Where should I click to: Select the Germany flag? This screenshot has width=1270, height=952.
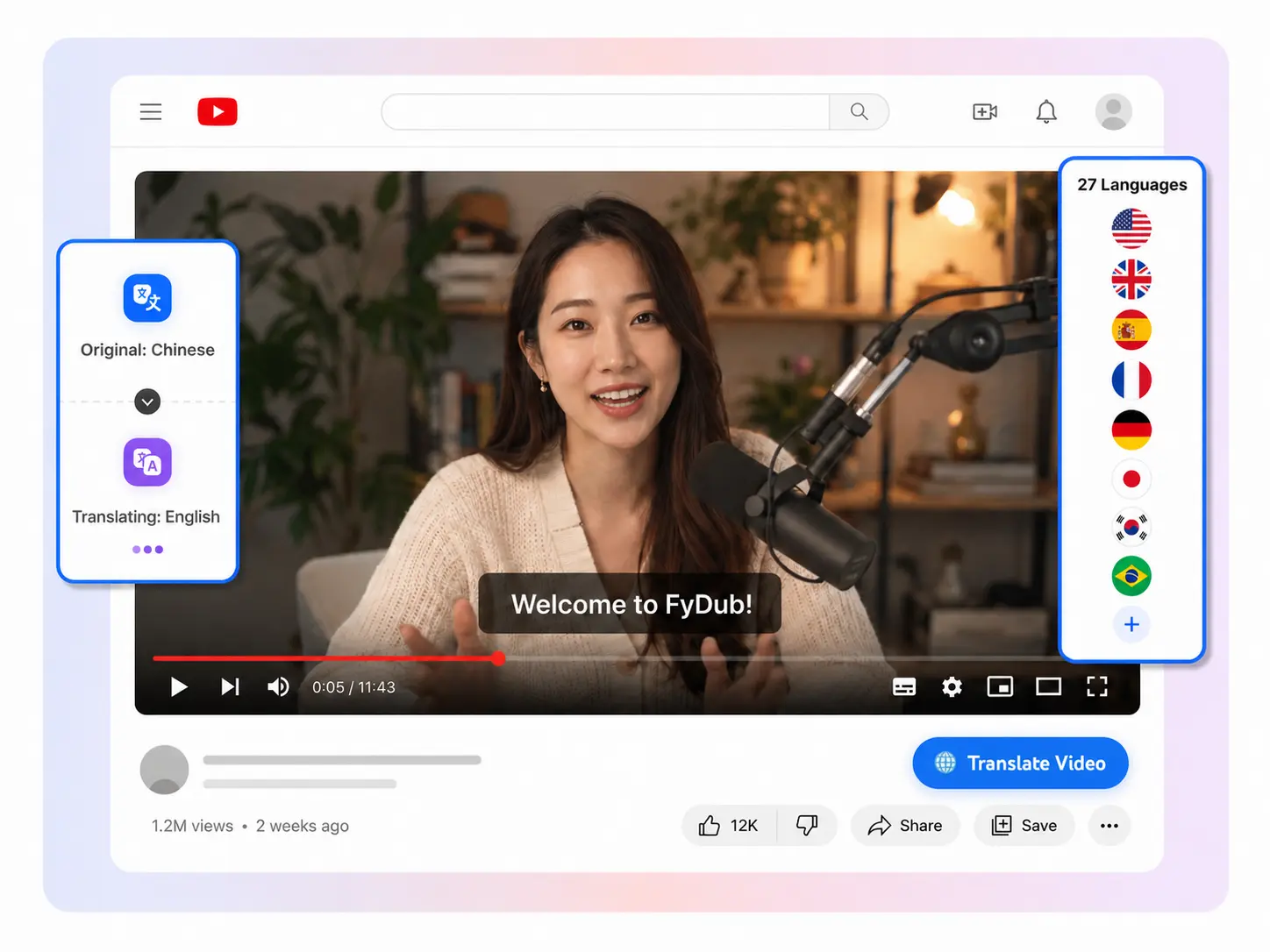[x=1131, y=430]
